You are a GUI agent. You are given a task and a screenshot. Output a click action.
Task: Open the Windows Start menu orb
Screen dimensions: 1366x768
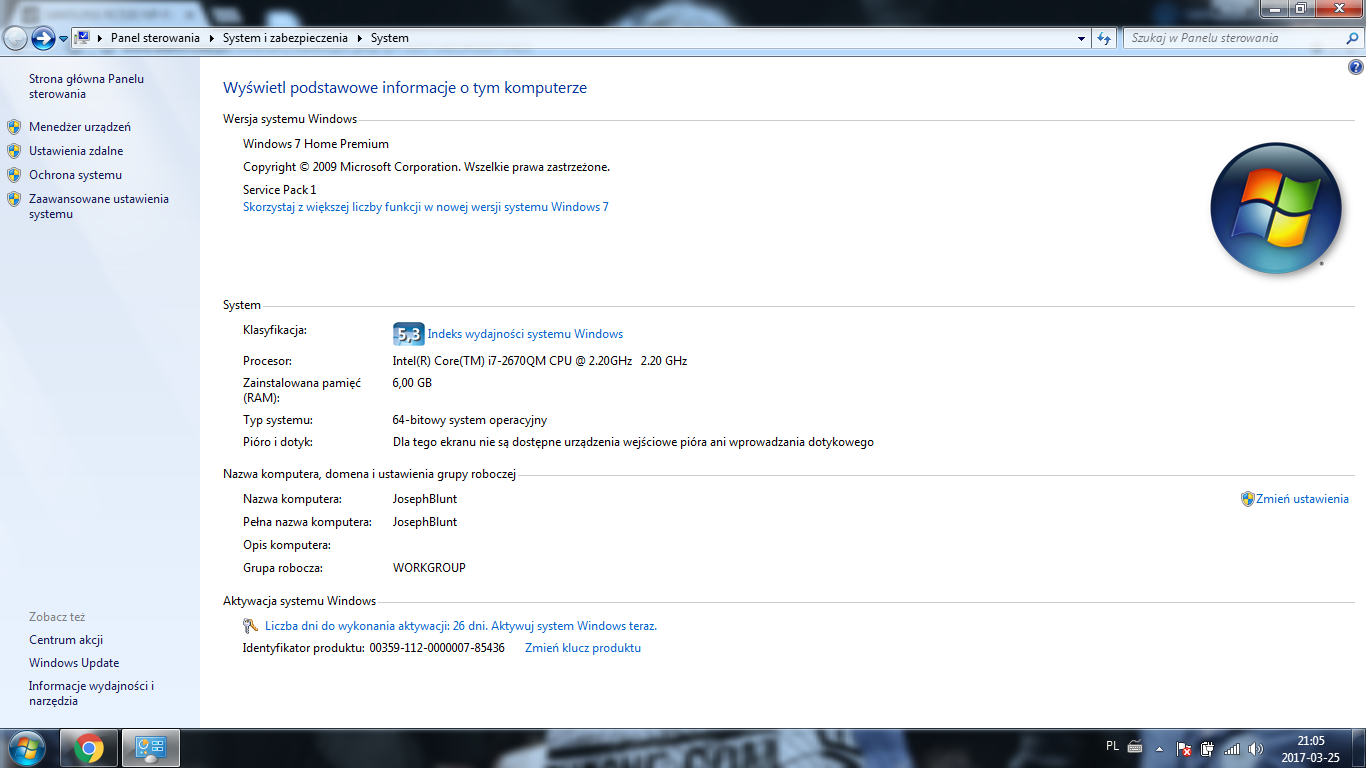tap(26, 748)
